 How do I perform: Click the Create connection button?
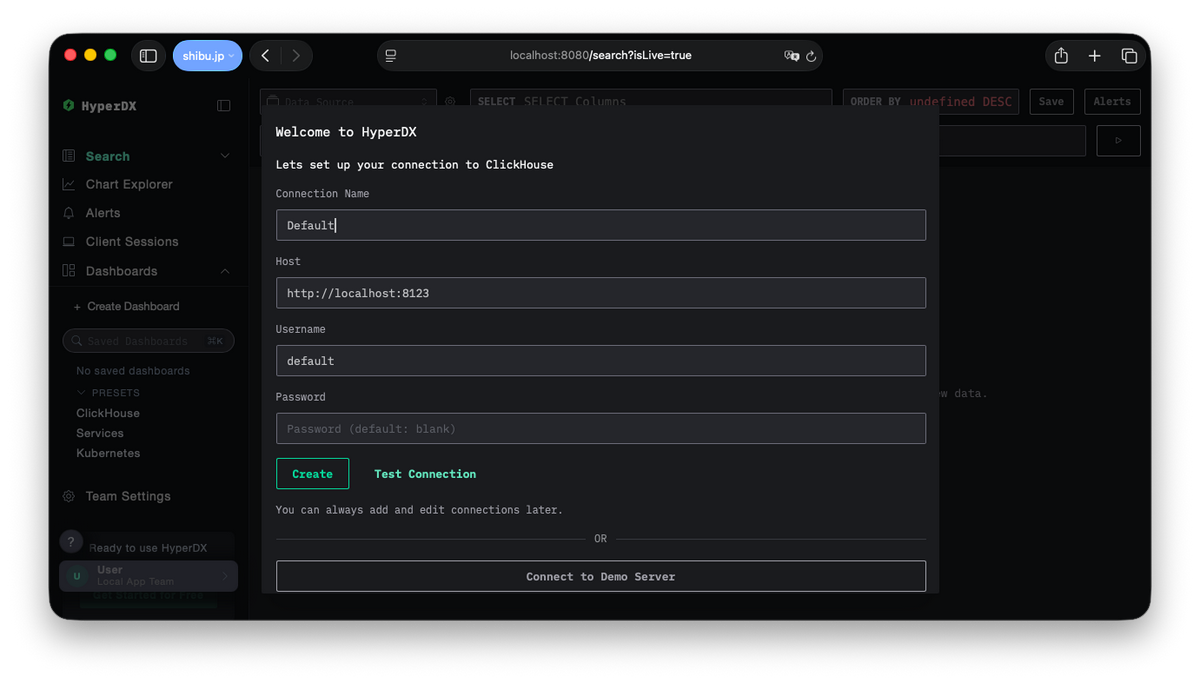tap(312, 474)
